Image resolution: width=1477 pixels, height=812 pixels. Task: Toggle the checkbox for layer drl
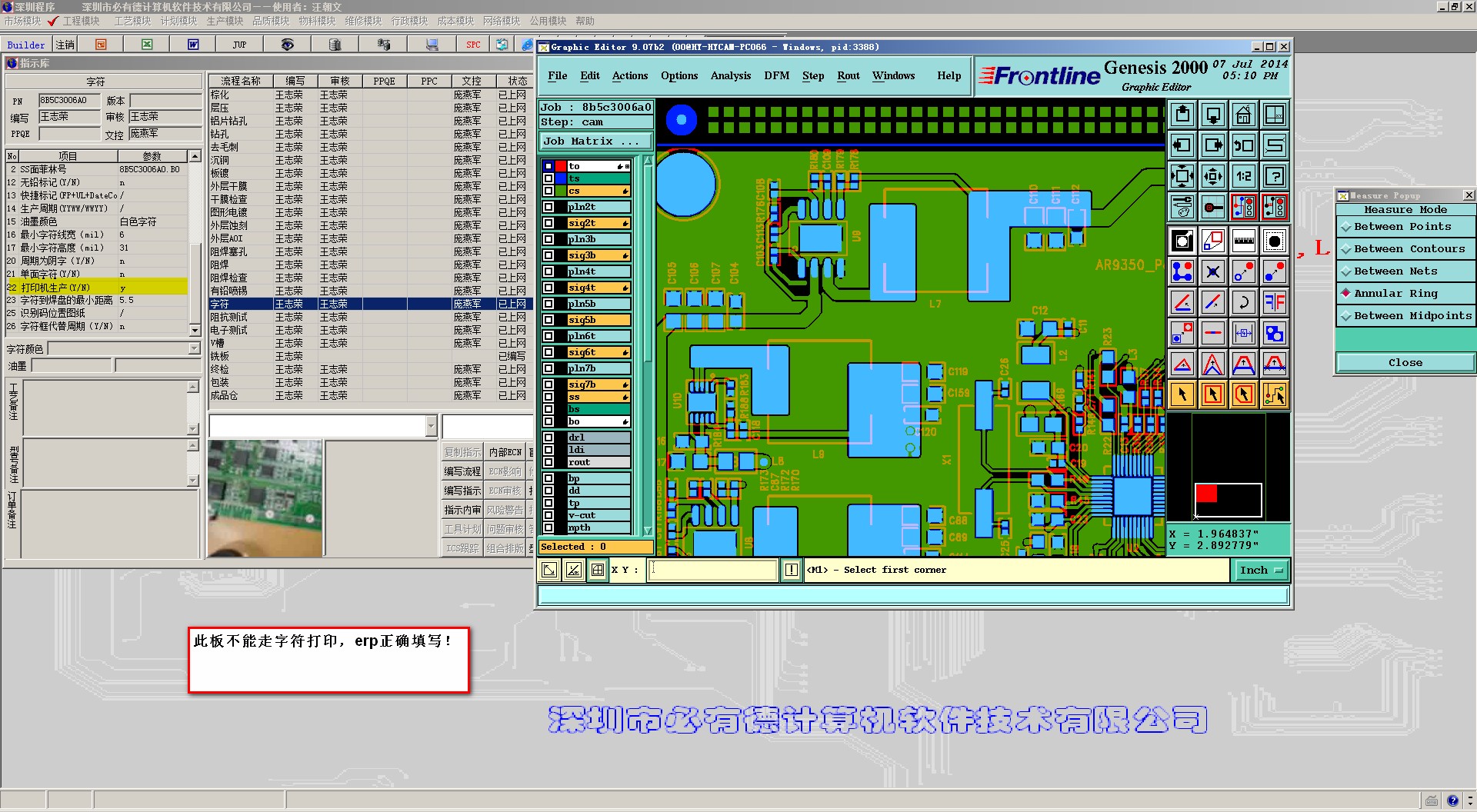(548, 438)
